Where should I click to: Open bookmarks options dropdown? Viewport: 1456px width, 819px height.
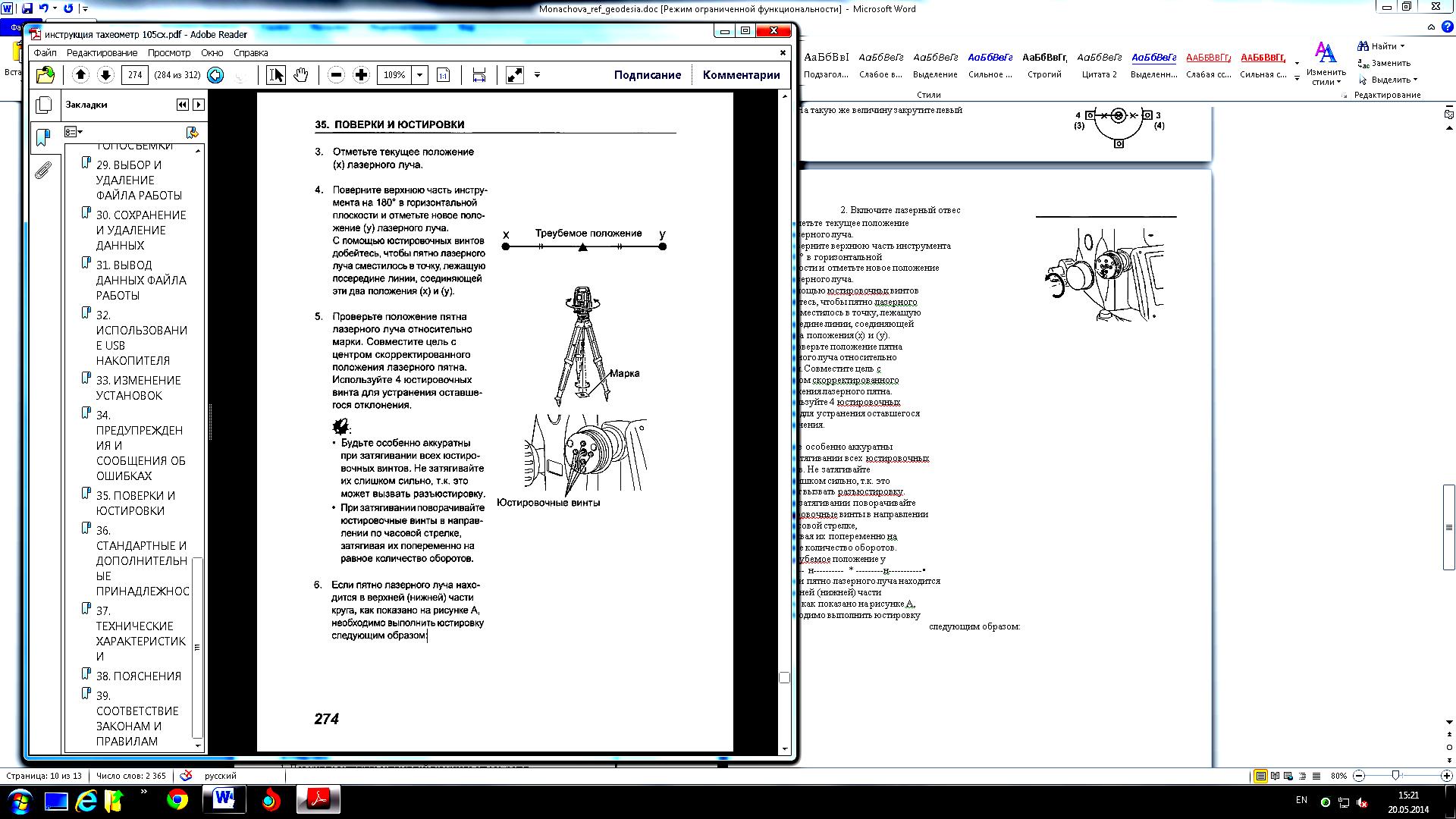click(74, 132)
